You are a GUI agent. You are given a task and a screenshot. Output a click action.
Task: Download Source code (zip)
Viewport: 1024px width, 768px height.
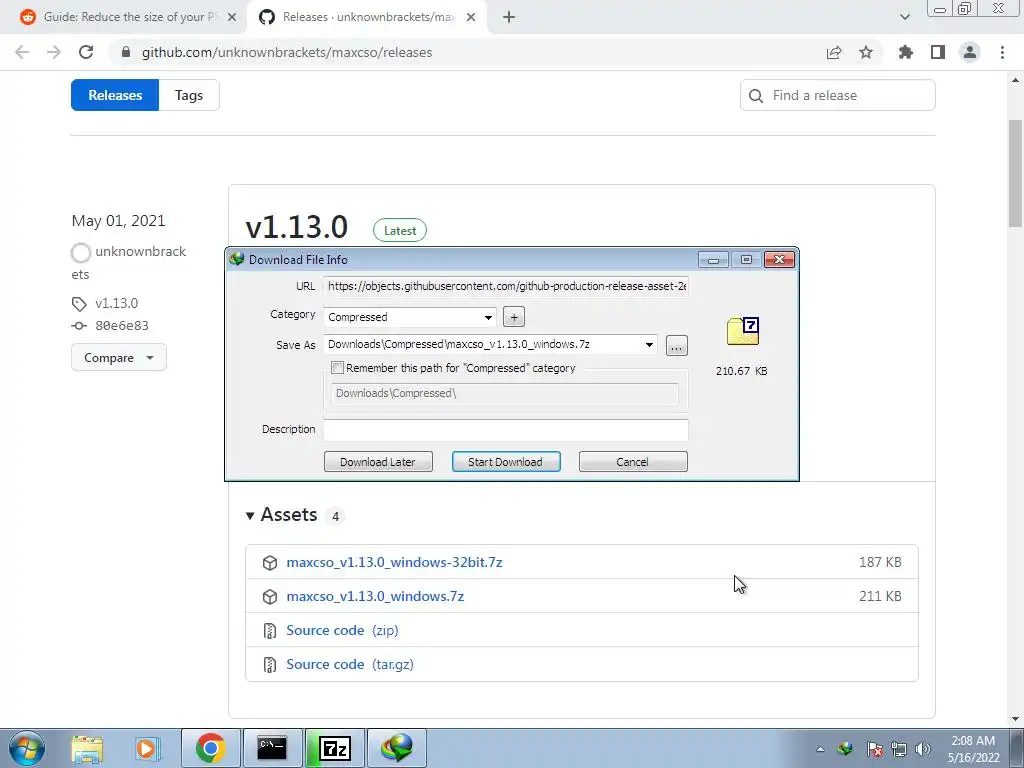(342, 630)
